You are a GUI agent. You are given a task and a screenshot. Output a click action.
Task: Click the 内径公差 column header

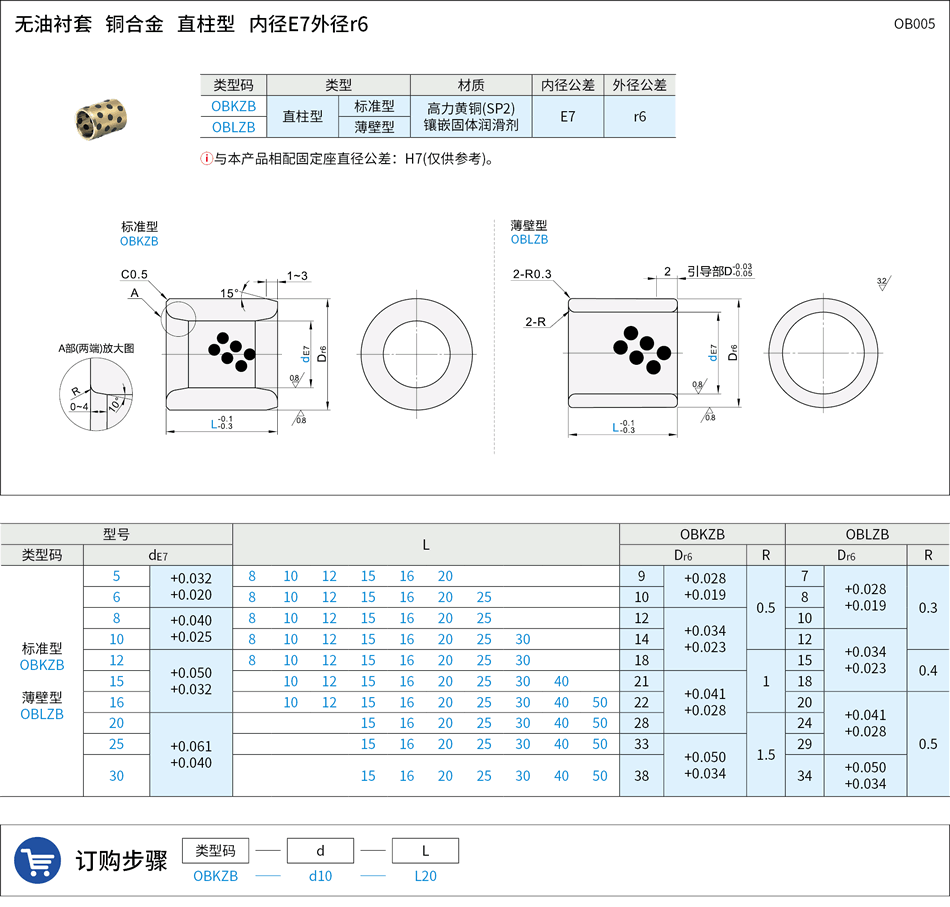pos(568,85)
